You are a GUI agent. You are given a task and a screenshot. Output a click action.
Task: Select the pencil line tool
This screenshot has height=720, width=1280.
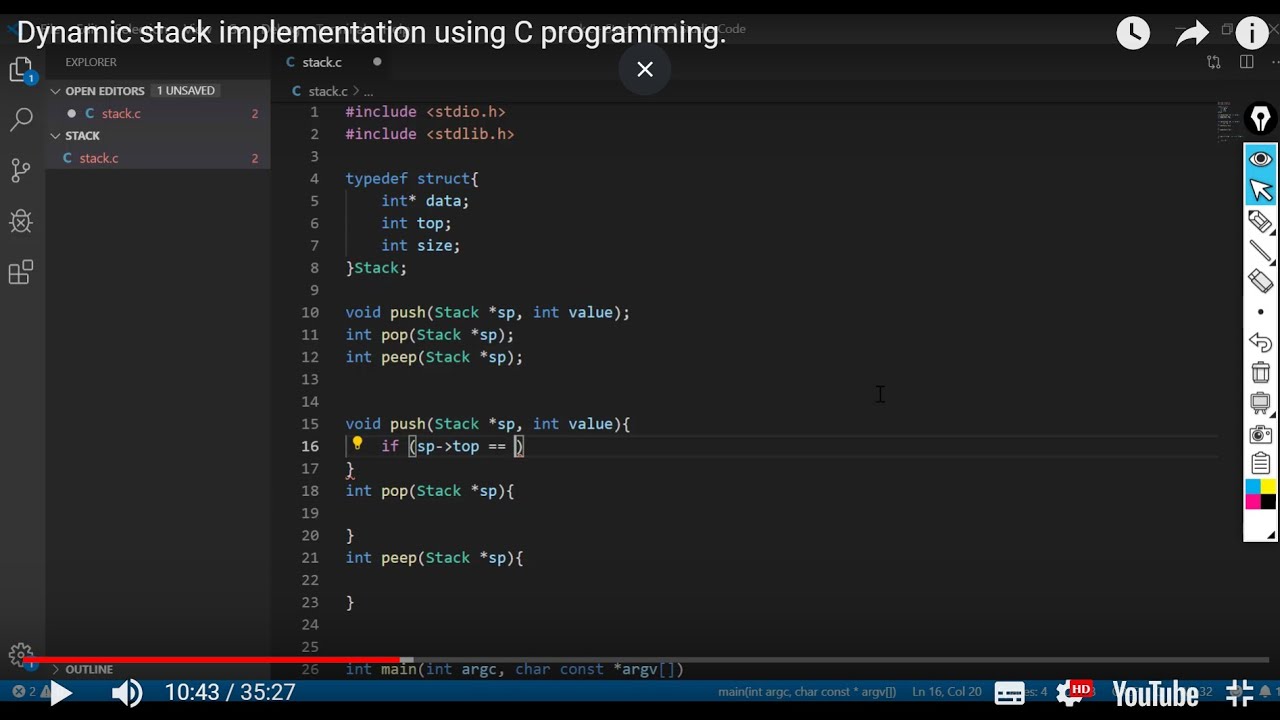click(1261, 252)
